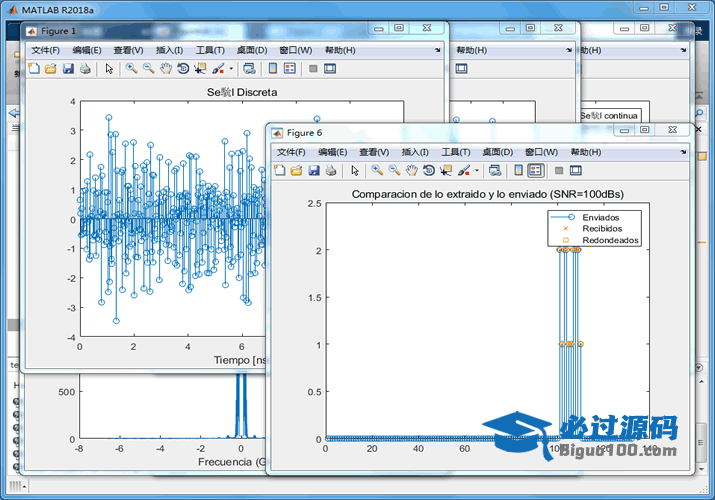Select Brush data tool in Figure 1
715x500 pixels.
(218, 69)
